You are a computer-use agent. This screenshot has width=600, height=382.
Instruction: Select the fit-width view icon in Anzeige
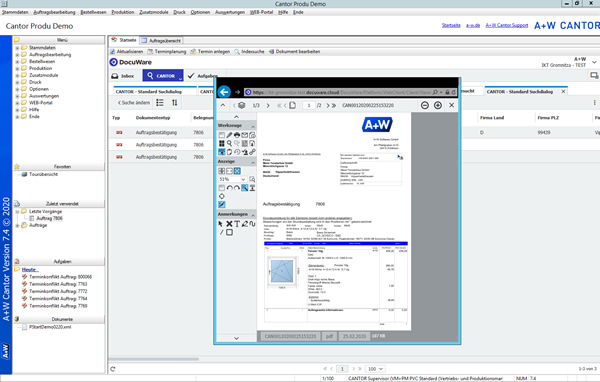[229, 171]
